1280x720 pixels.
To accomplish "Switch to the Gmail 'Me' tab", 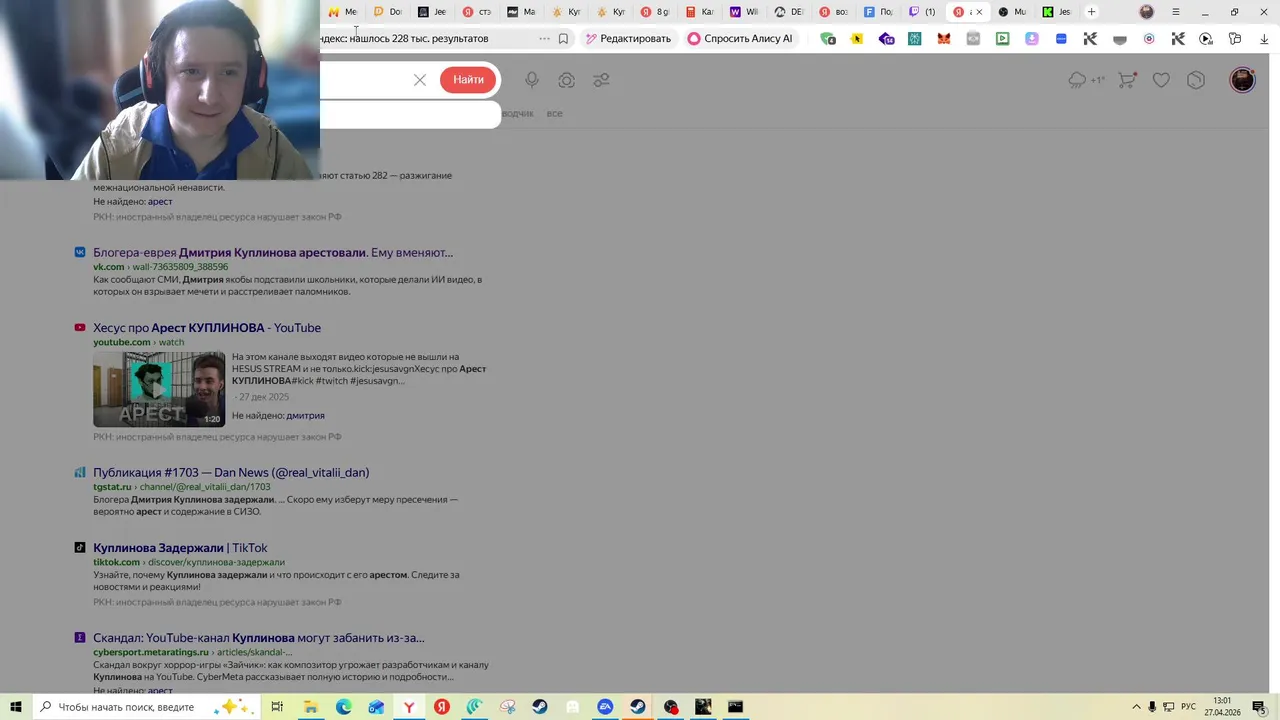I will (342, 12).
